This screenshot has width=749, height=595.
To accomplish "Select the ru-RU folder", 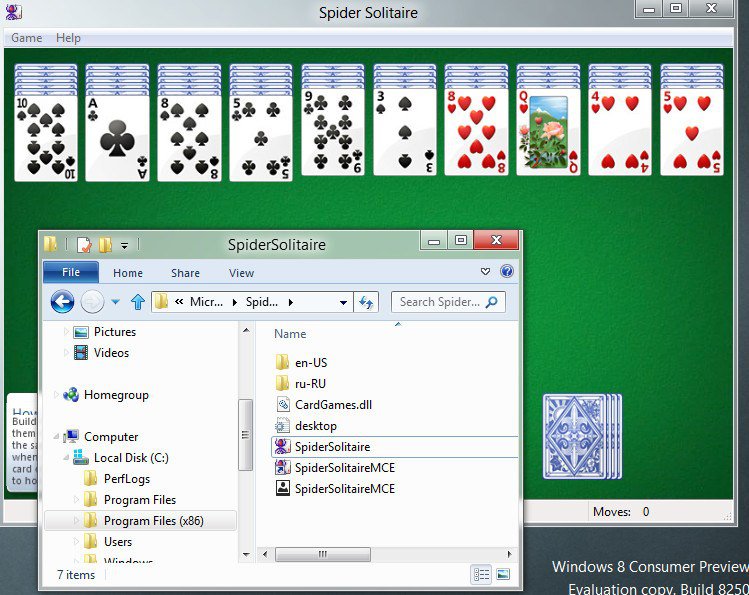I will [310, 384].
